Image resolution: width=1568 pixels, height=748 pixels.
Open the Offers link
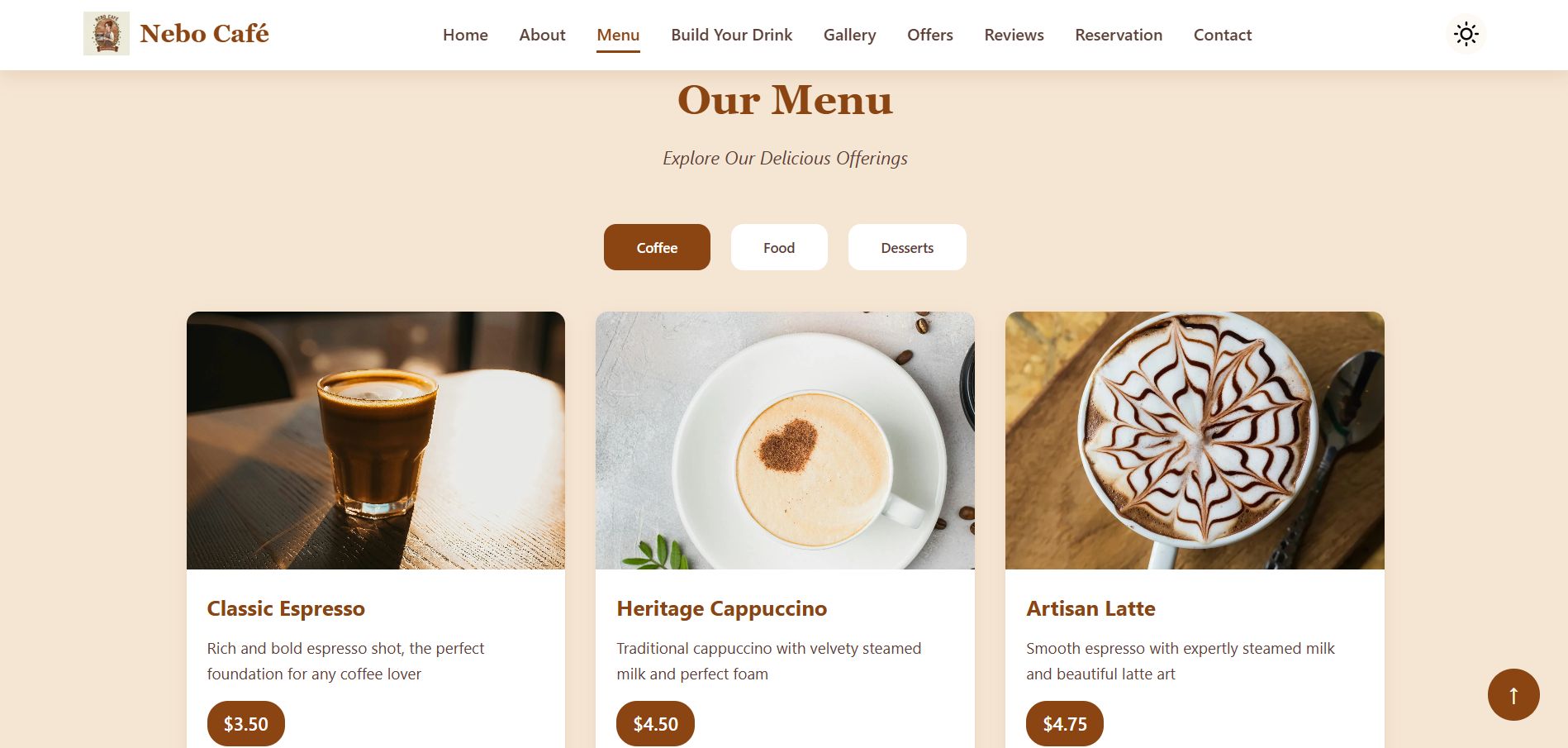929,35
